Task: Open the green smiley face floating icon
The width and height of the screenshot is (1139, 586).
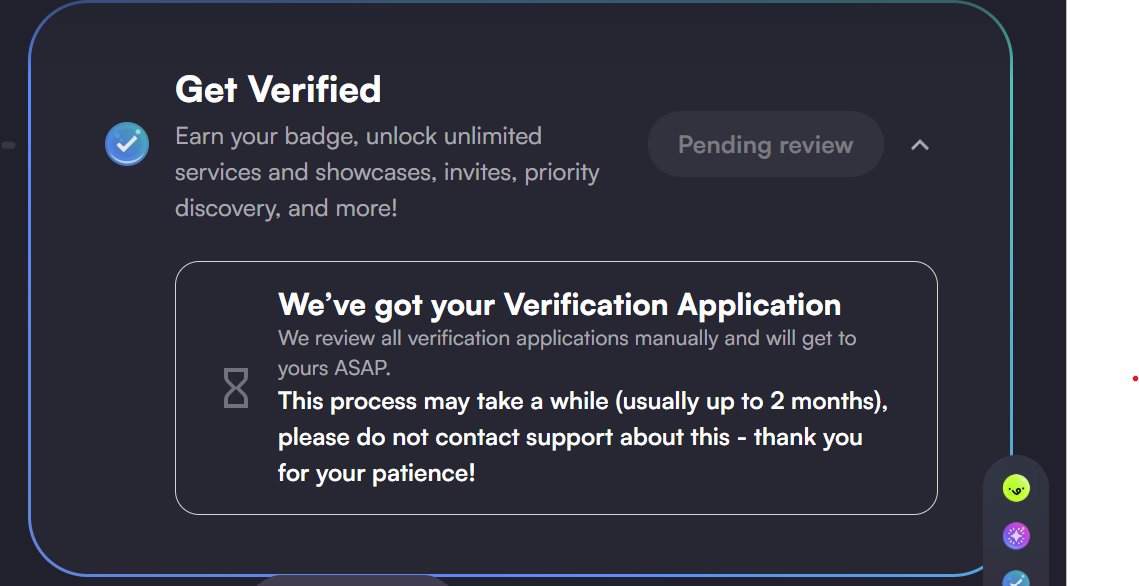Action: (1016, 488)
